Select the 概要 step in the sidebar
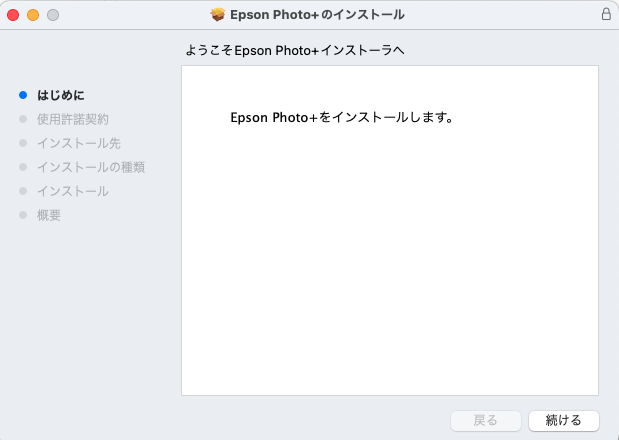The image size is (619, 440). point(49,215)
